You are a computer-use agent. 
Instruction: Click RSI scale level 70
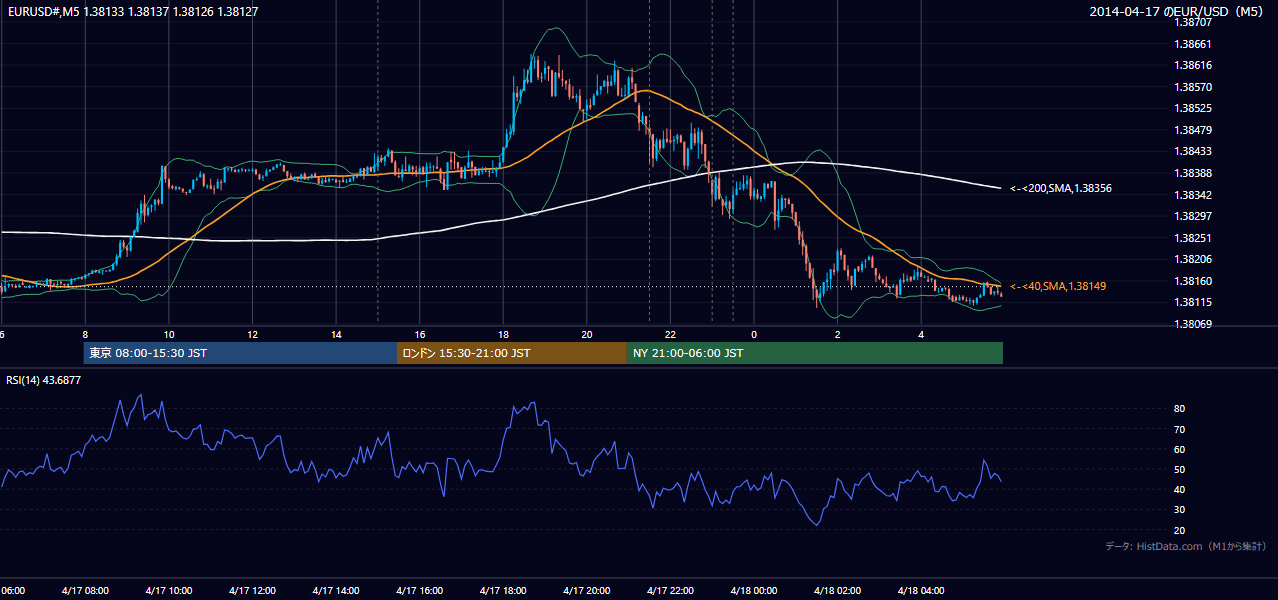1180,429
